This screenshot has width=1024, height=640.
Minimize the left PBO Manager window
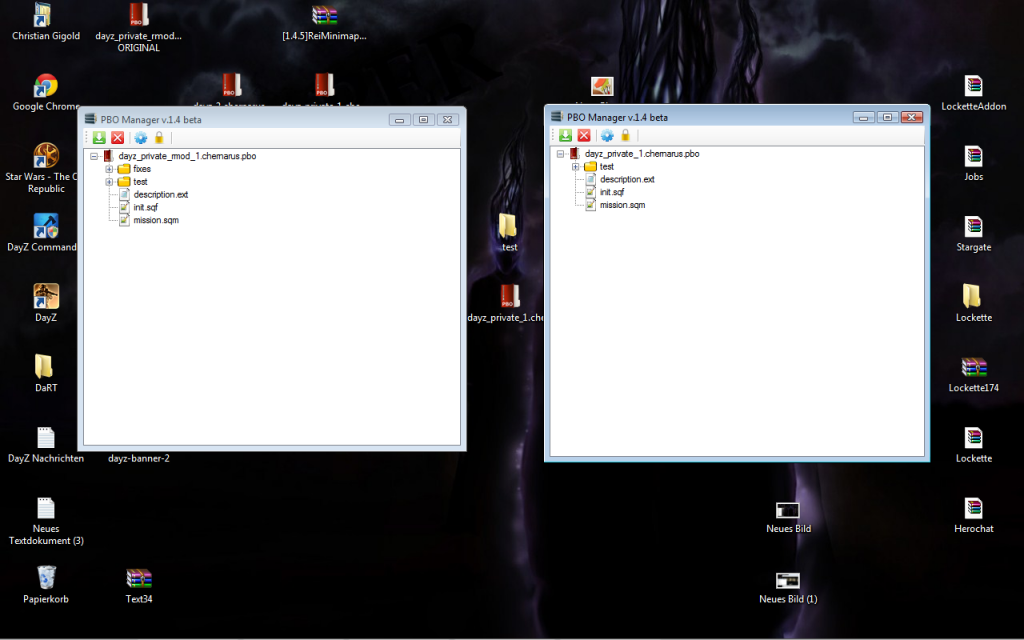pos(400,120)
